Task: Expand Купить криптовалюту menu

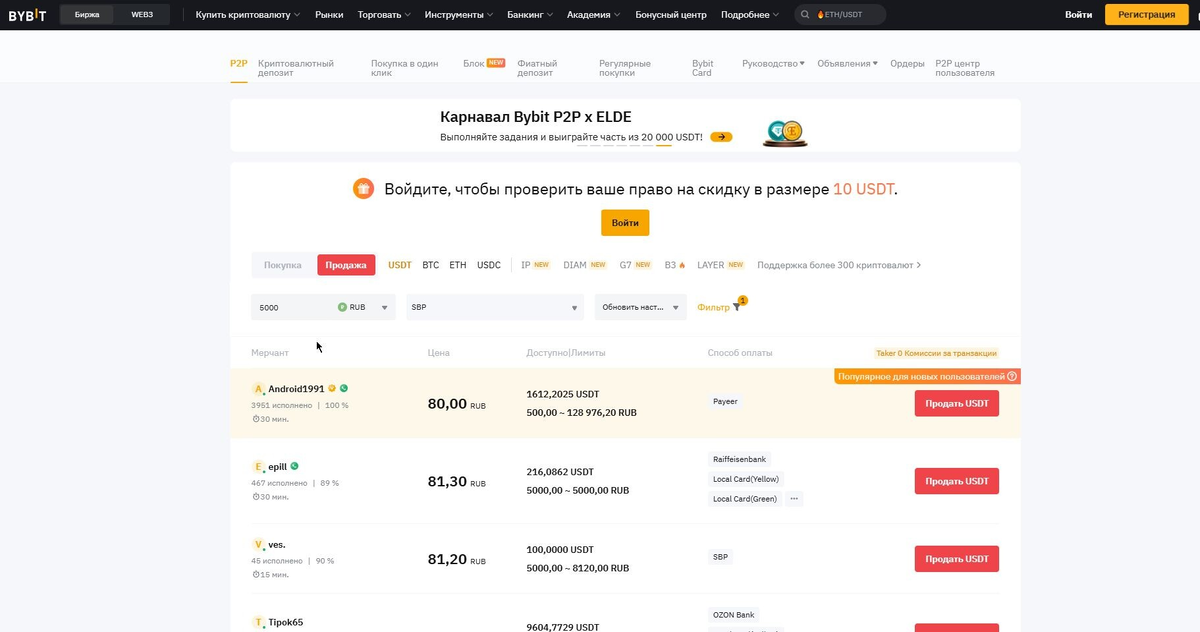Action: [x=248, y=15]
